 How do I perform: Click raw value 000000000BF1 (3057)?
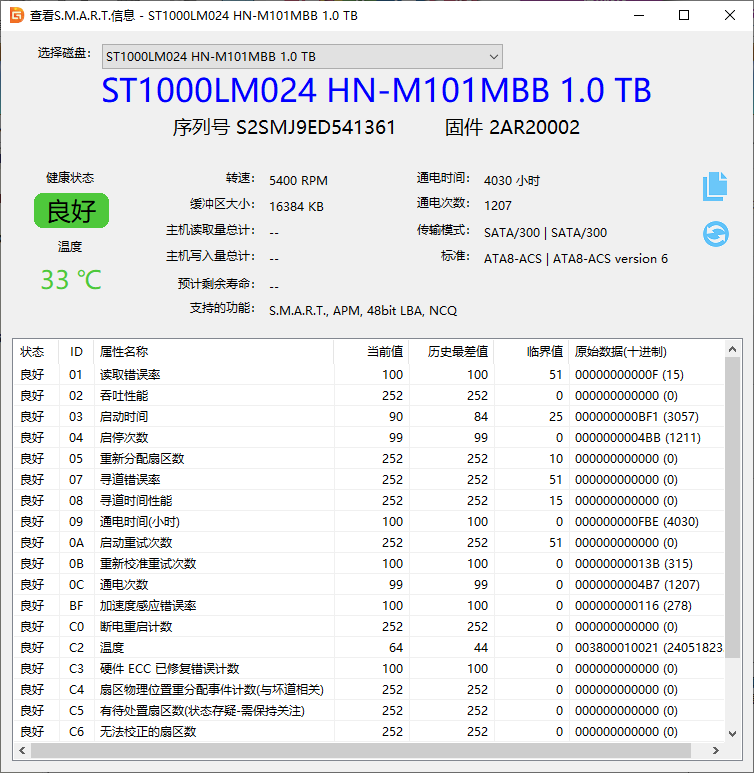pyautogui.click(x=637, y=417)
